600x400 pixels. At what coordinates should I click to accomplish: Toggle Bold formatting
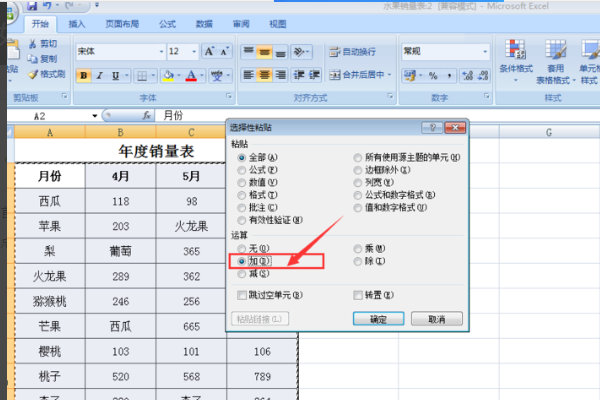click(83, 76)
